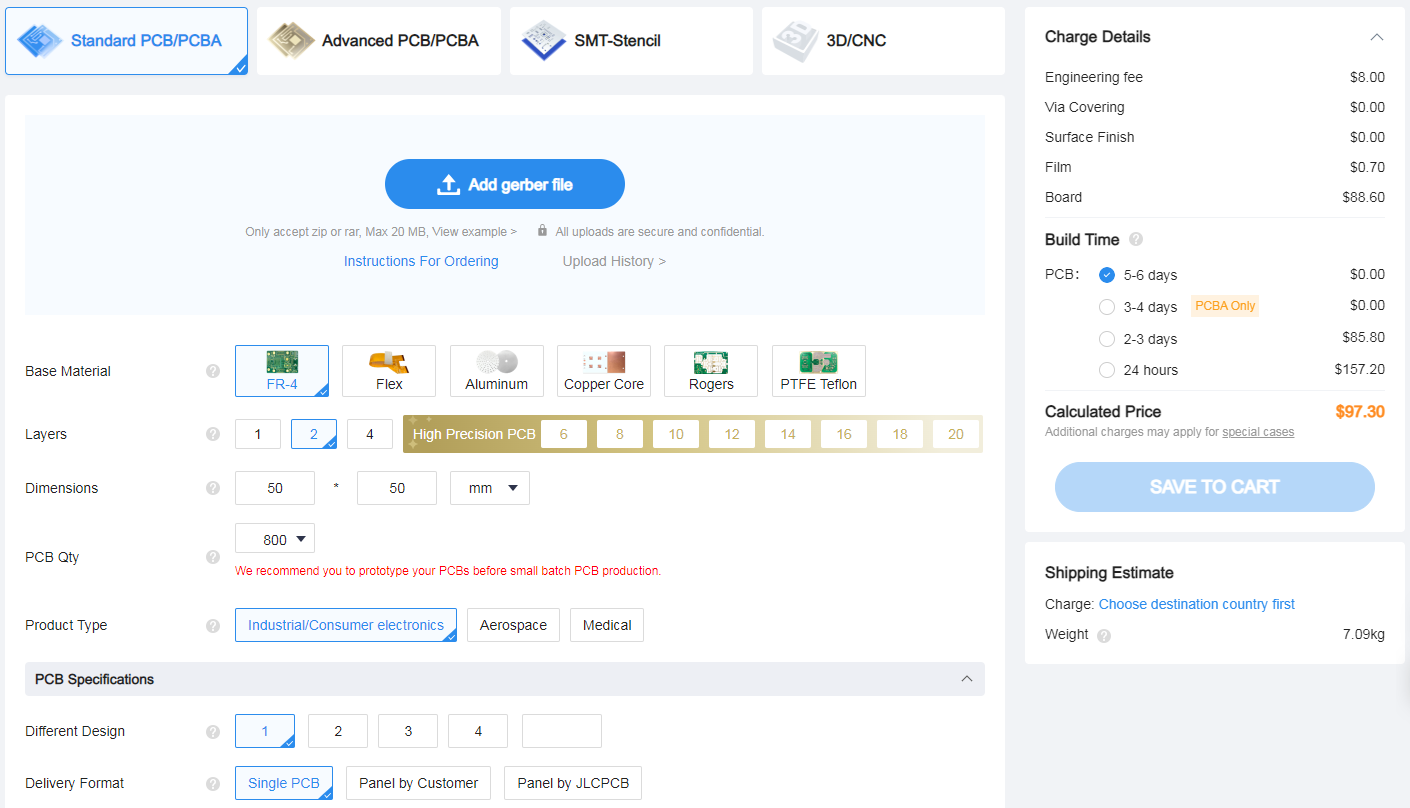Select Rogers as base material
This screenshot has width=1410, height=808.
pos(711,371)
